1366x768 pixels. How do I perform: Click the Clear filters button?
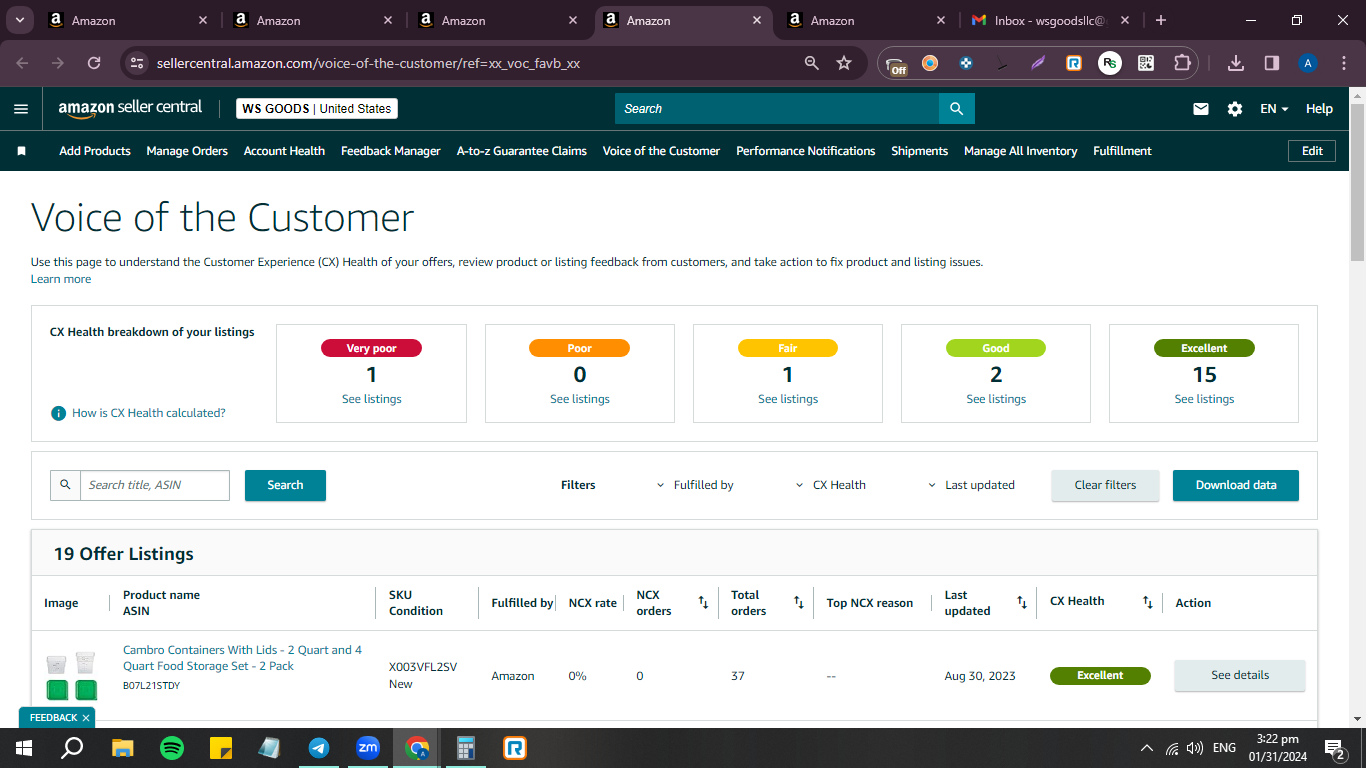(x=1105, y=485)
